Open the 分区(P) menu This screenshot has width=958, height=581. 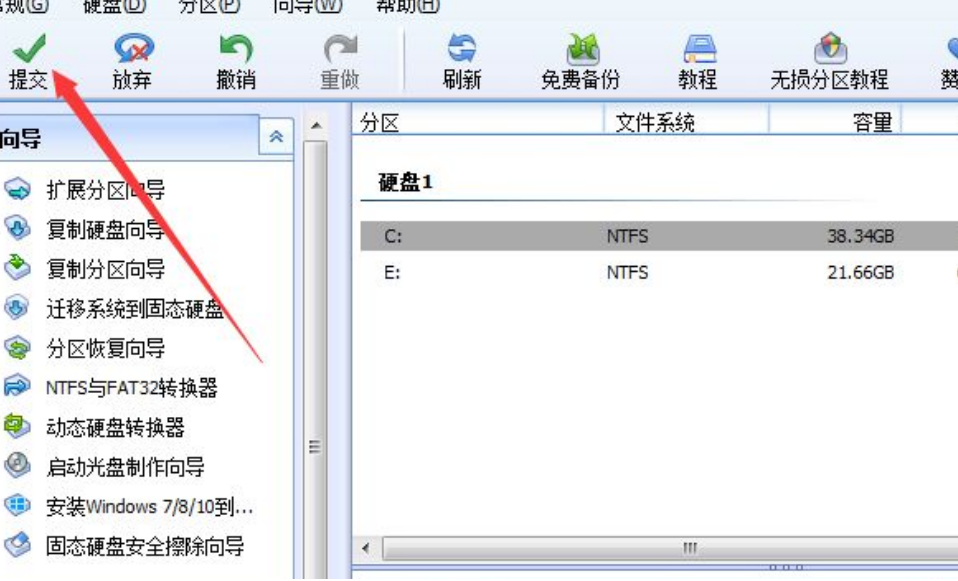click(209, 7)
